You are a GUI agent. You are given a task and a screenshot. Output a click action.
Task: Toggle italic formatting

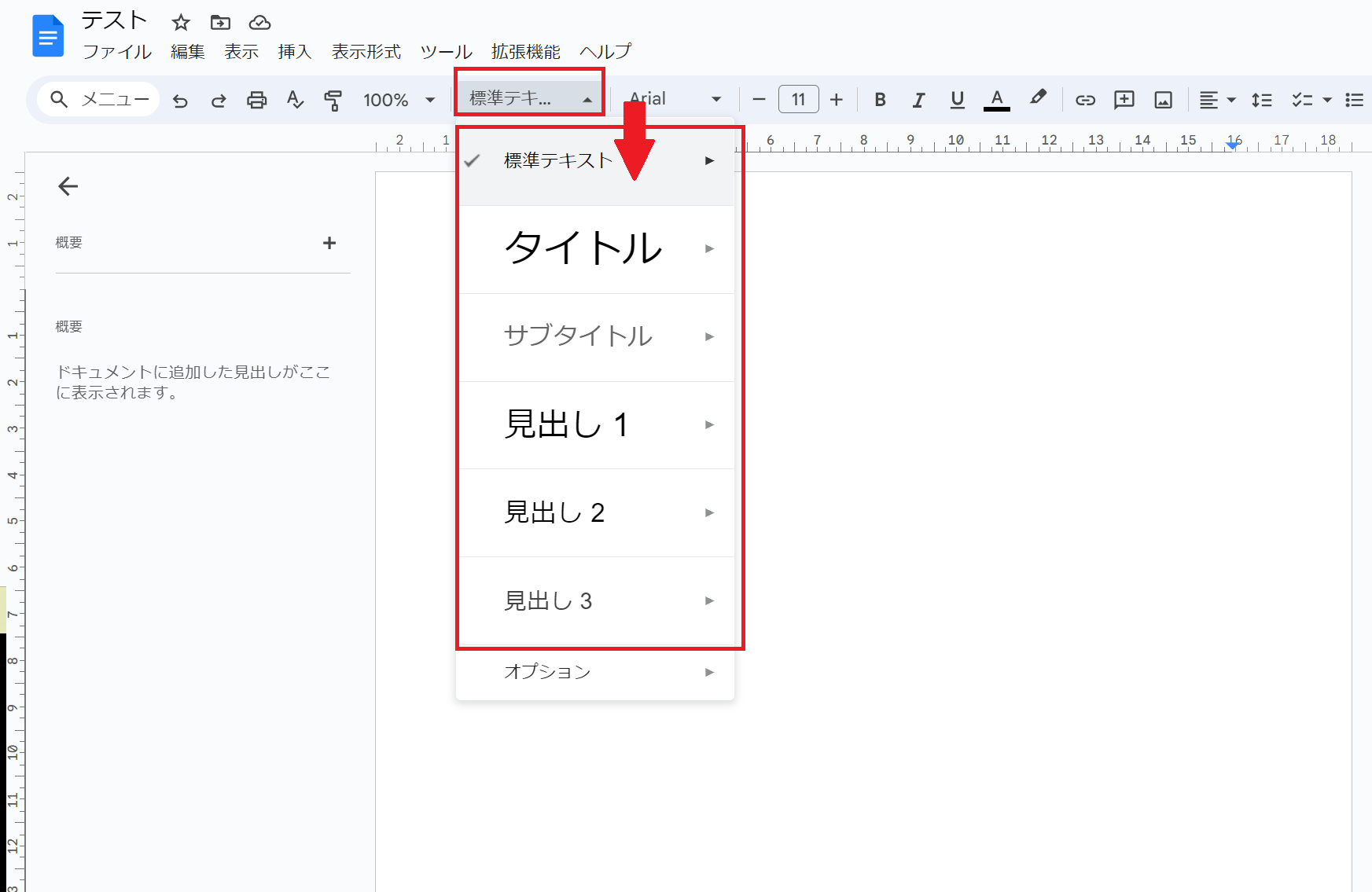pos(918,100)
